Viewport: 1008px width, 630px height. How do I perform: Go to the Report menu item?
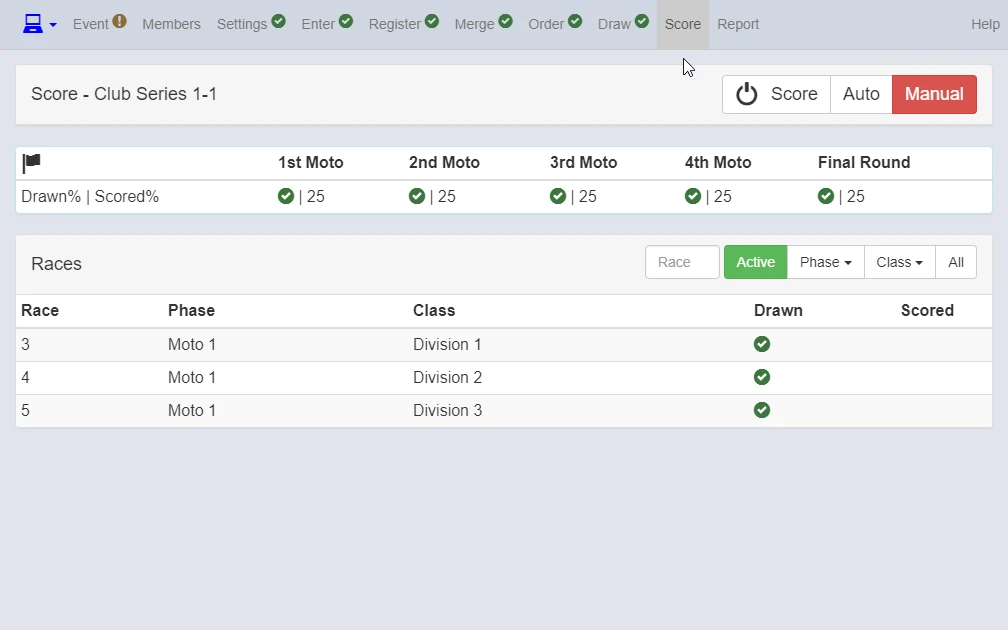(738, 24)
